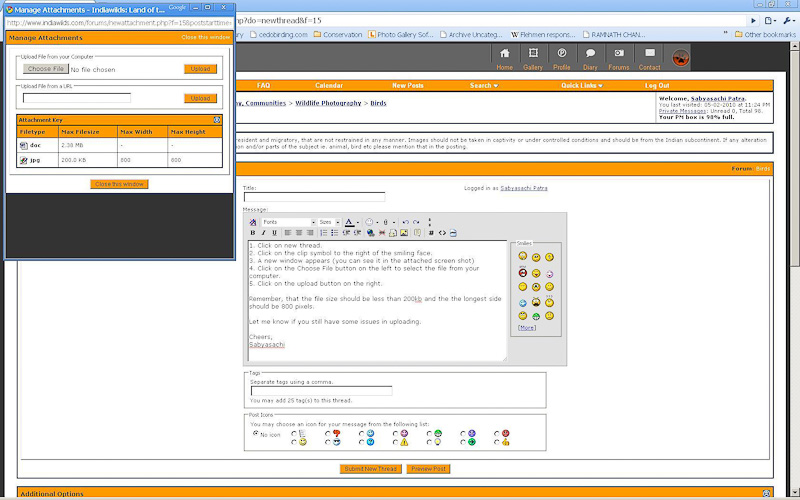
Task: Open the Diary speech-bubble icon
Action: pyautogui.click(x=590, y=58)
